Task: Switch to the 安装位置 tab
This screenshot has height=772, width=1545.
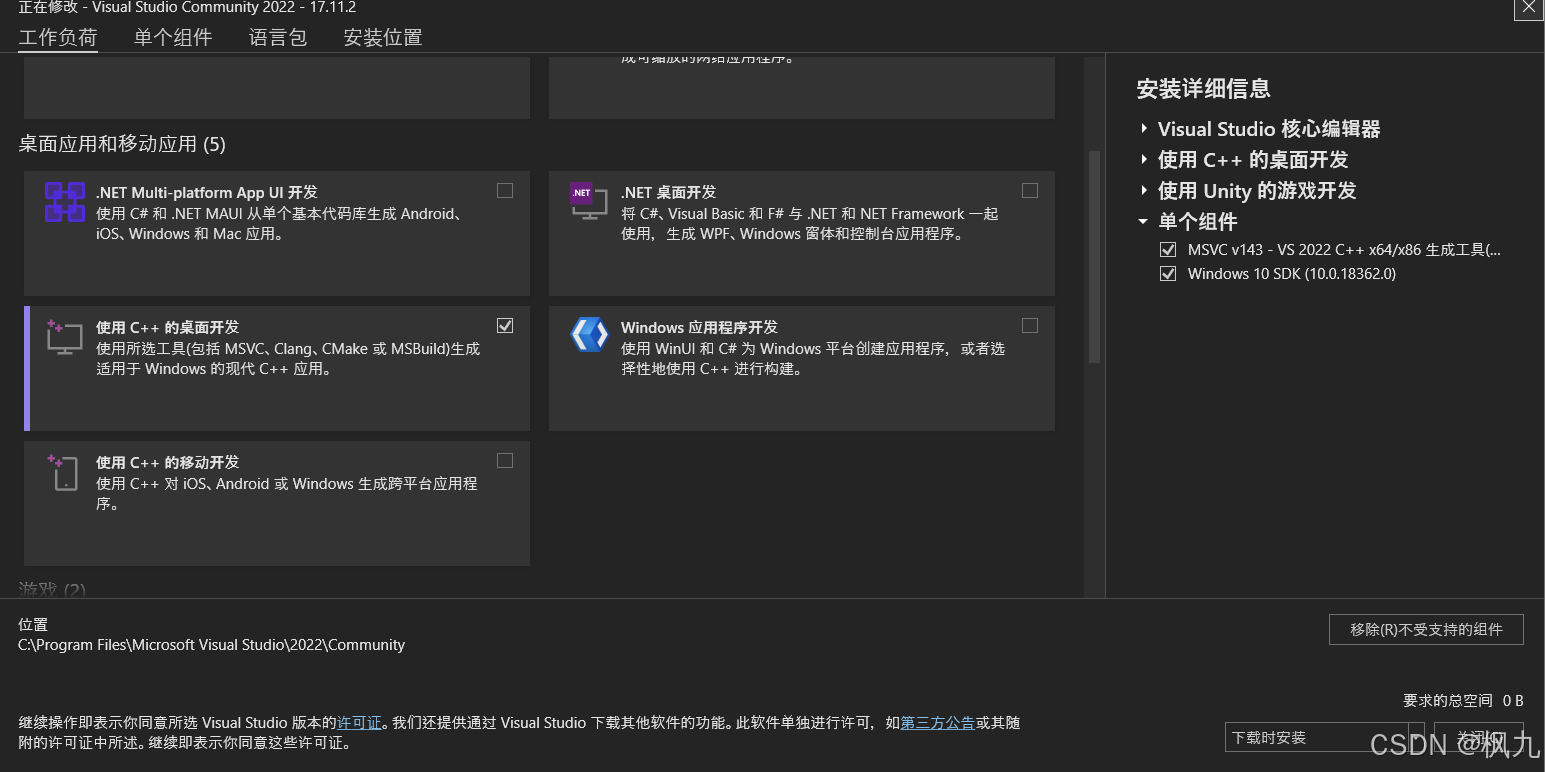Action: click(x=383, y=38)
